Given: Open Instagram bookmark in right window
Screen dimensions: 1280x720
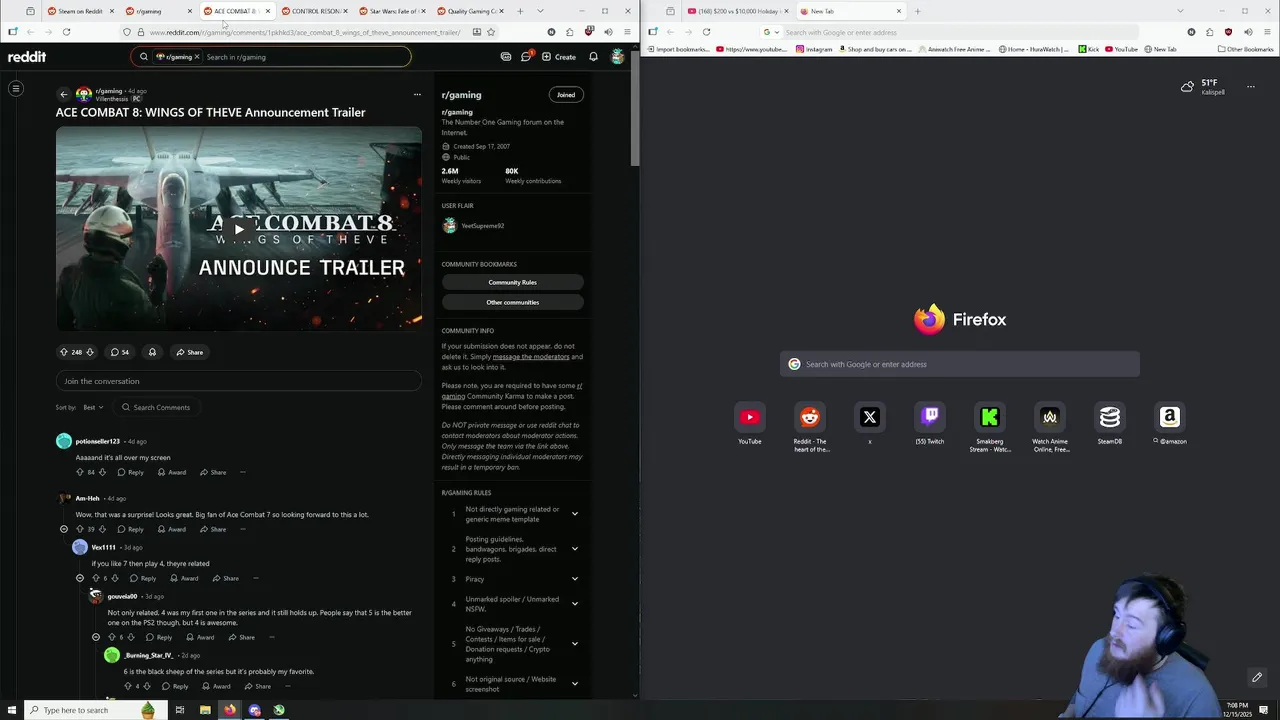Looking at the screenshot, I should 814,49.
